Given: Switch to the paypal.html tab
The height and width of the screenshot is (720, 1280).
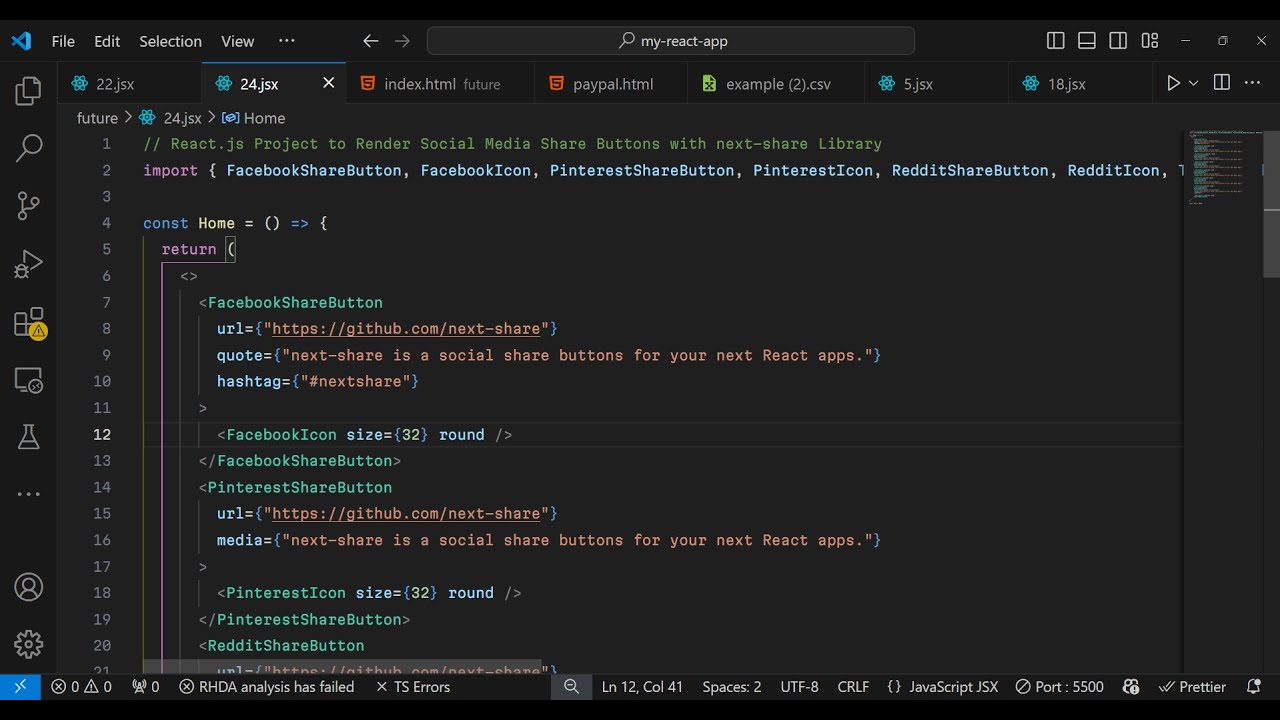Looking at the screenshot, I should [x=612, y=84].
